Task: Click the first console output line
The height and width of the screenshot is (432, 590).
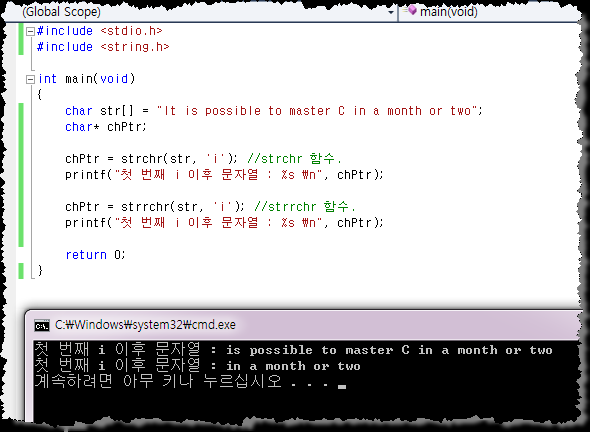Action: [x=293, y=350]
